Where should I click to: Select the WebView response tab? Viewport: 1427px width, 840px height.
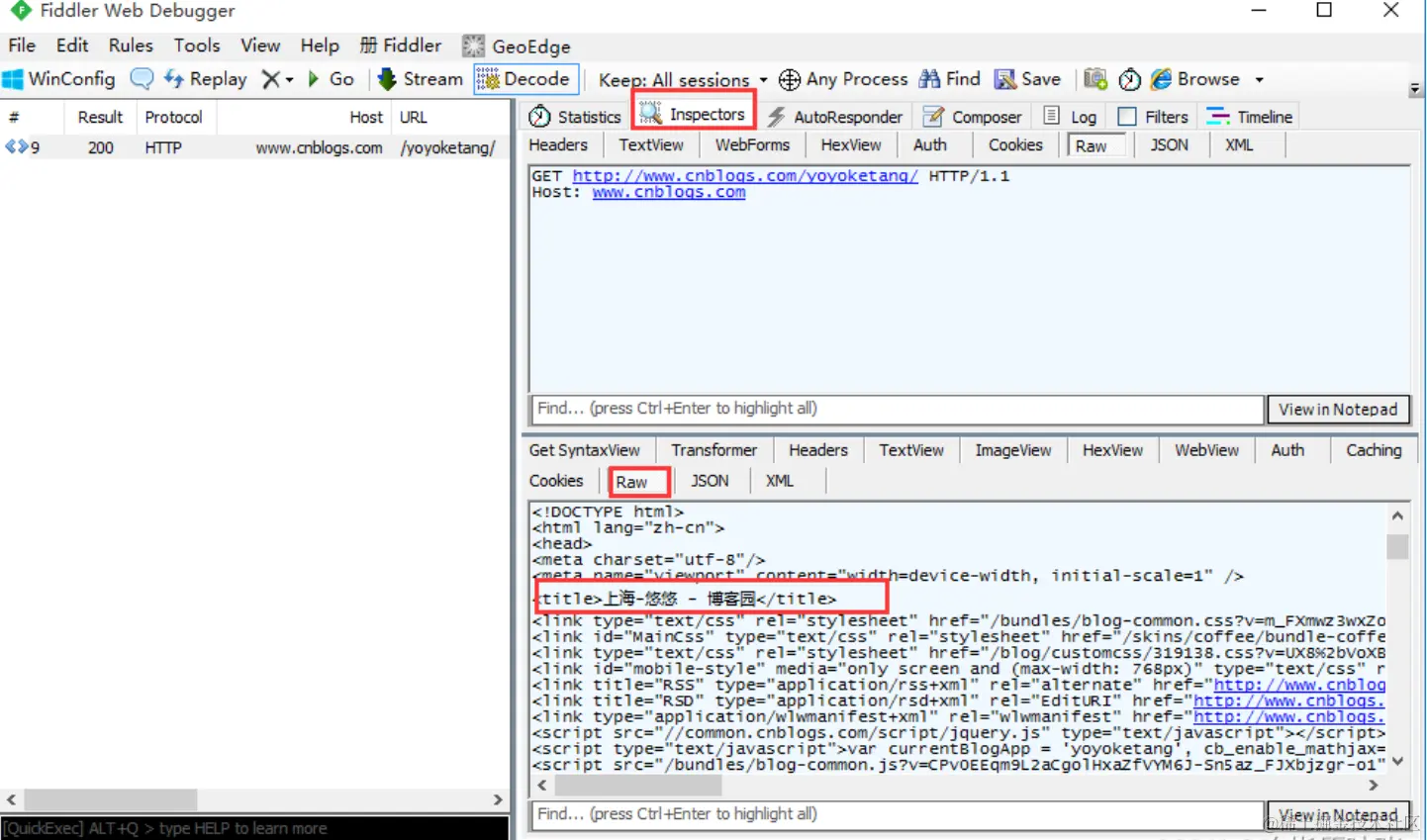[1206, 450]
